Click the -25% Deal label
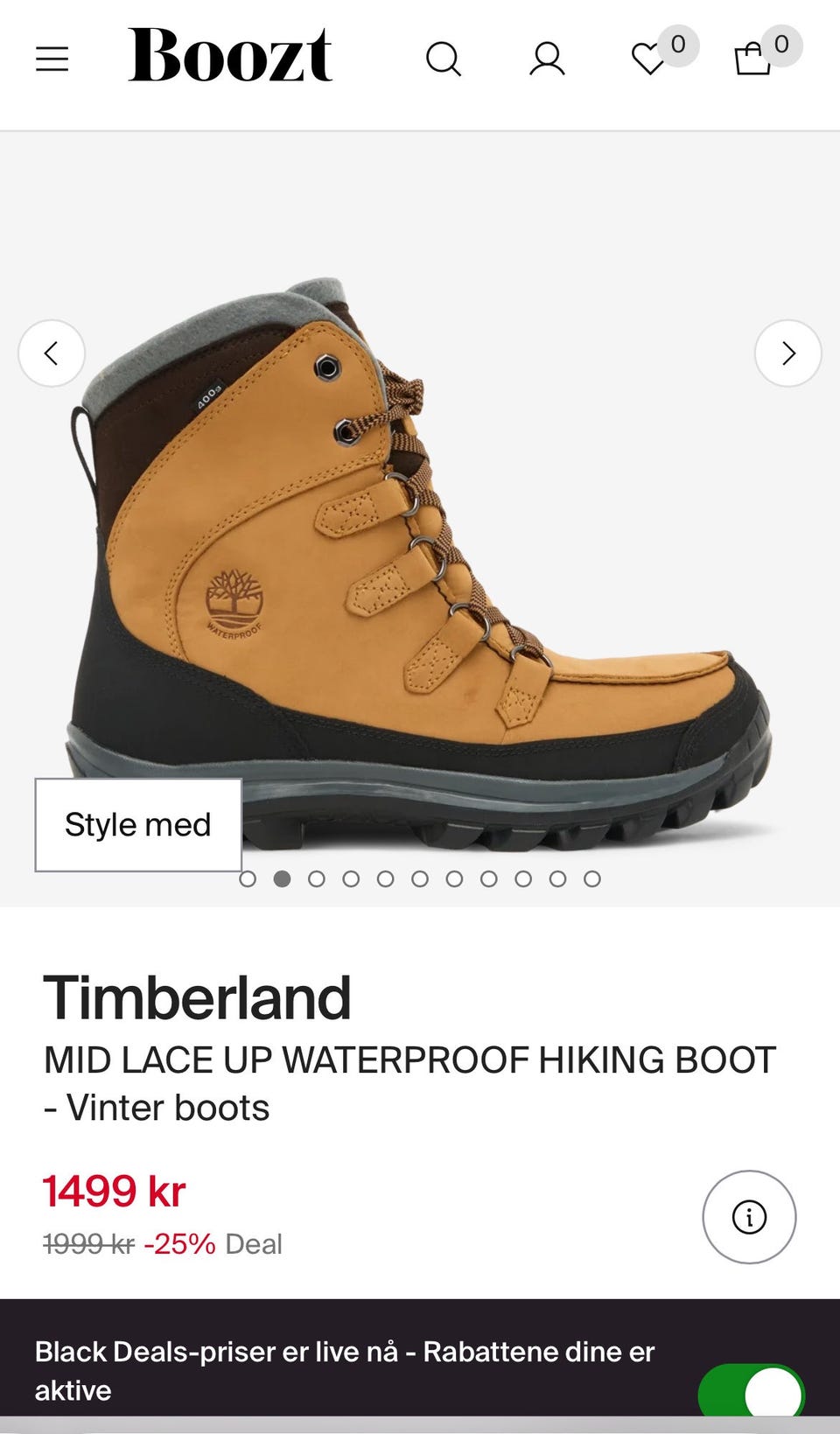 [213, 1243]
